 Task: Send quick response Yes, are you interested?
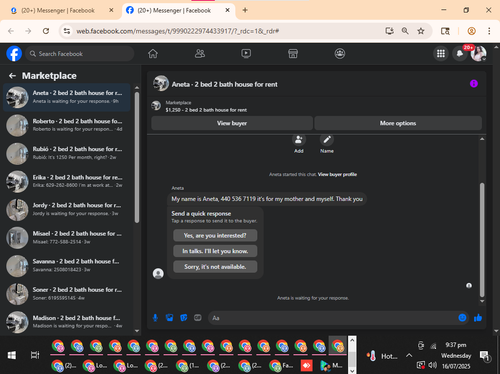coord(215,235)
